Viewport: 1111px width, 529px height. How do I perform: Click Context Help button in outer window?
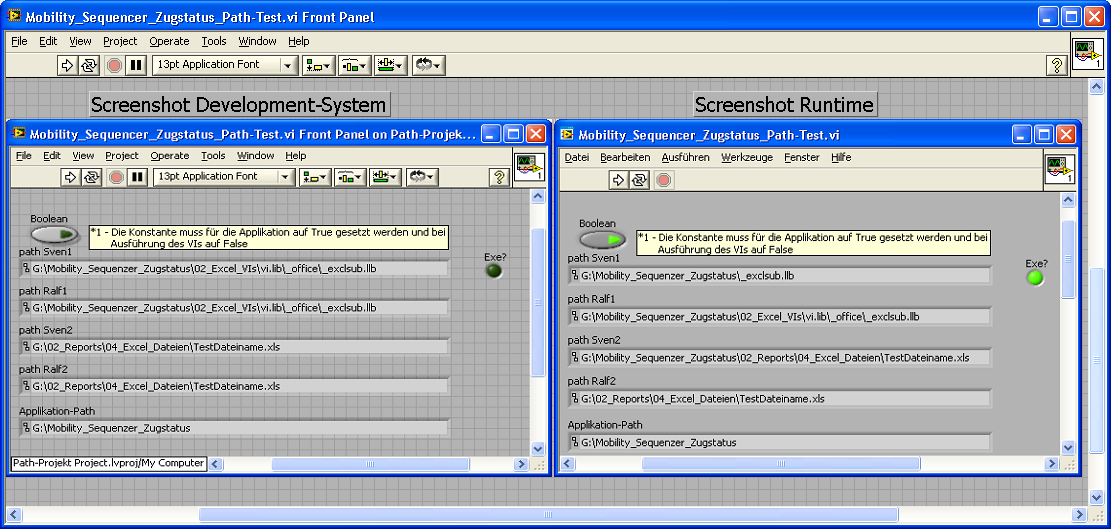point(1056,65)
